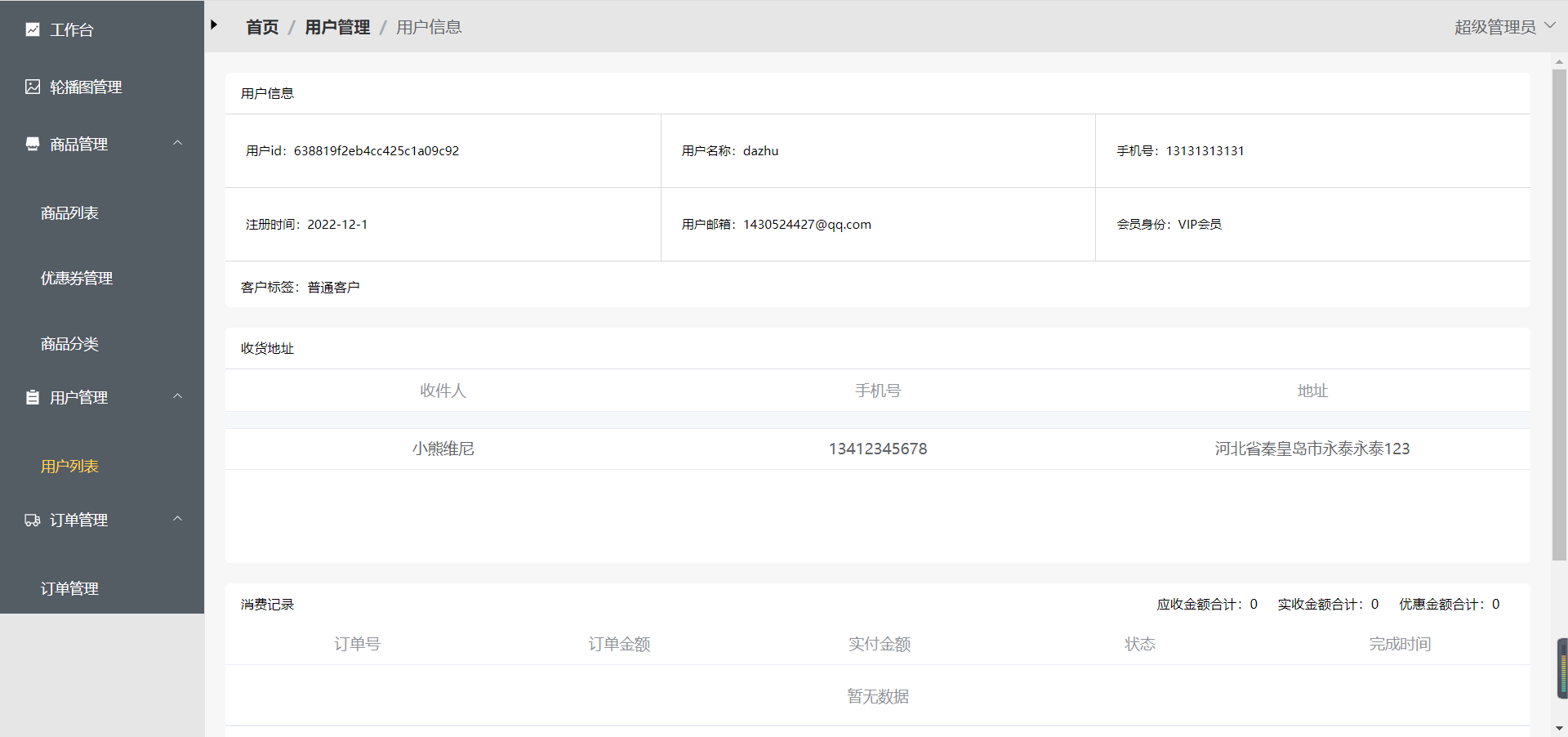Click the 商品管理 shop icon
Screen dimensions: 1568x737
[x=33, y=144]
